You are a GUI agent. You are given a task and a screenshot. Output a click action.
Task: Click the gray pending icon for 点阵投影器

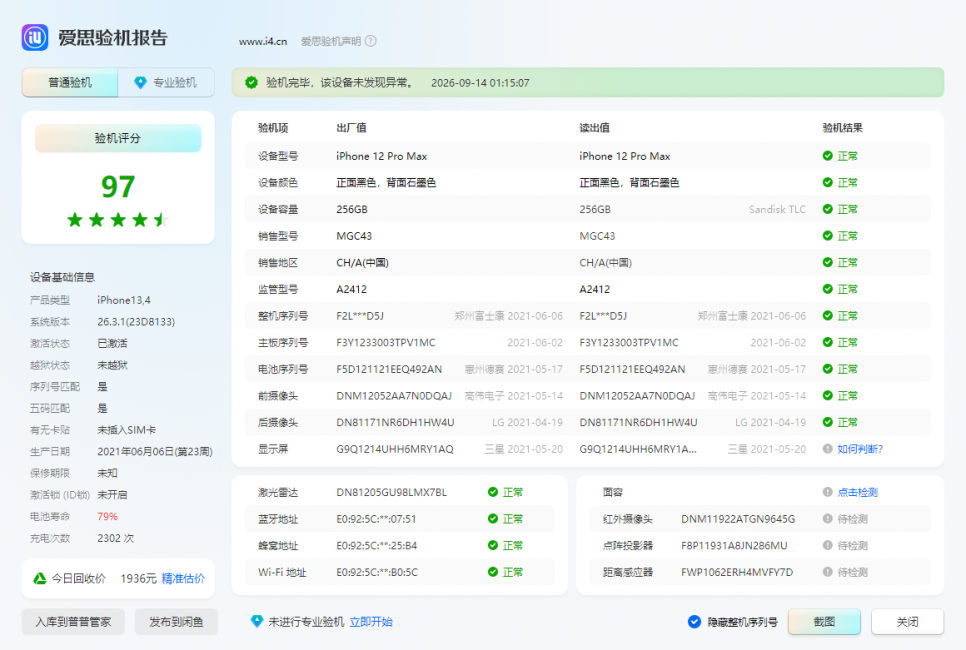pos(828,545)
